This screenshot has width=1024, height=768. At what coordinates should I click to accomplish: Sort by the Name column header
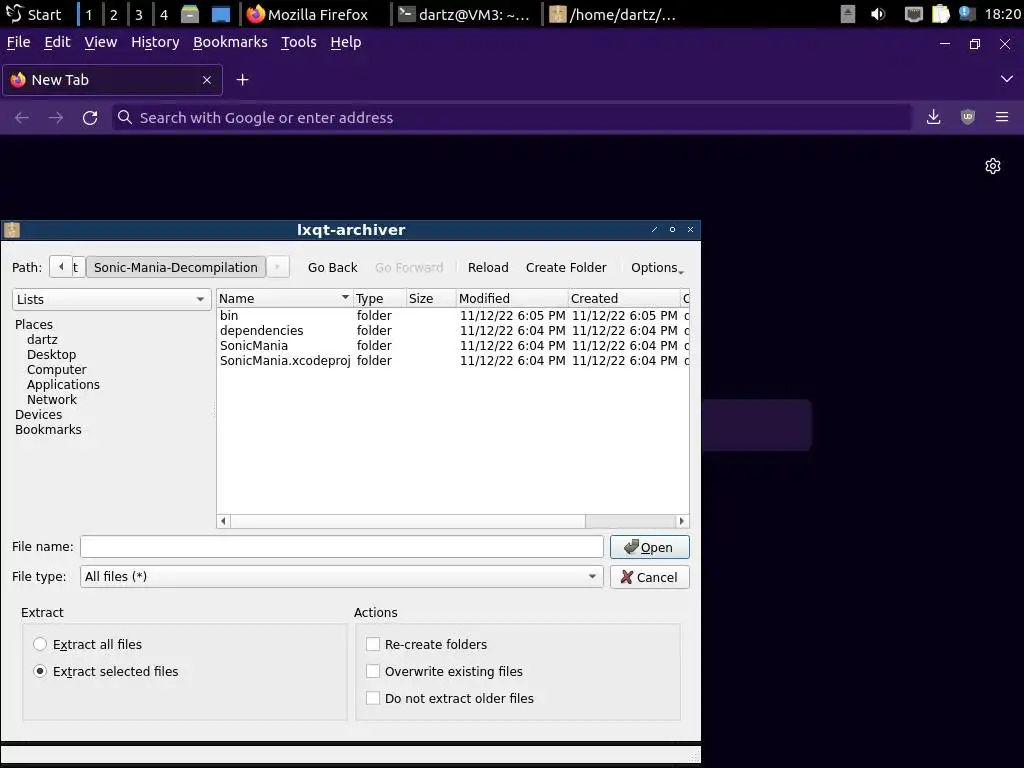(284, 298)
